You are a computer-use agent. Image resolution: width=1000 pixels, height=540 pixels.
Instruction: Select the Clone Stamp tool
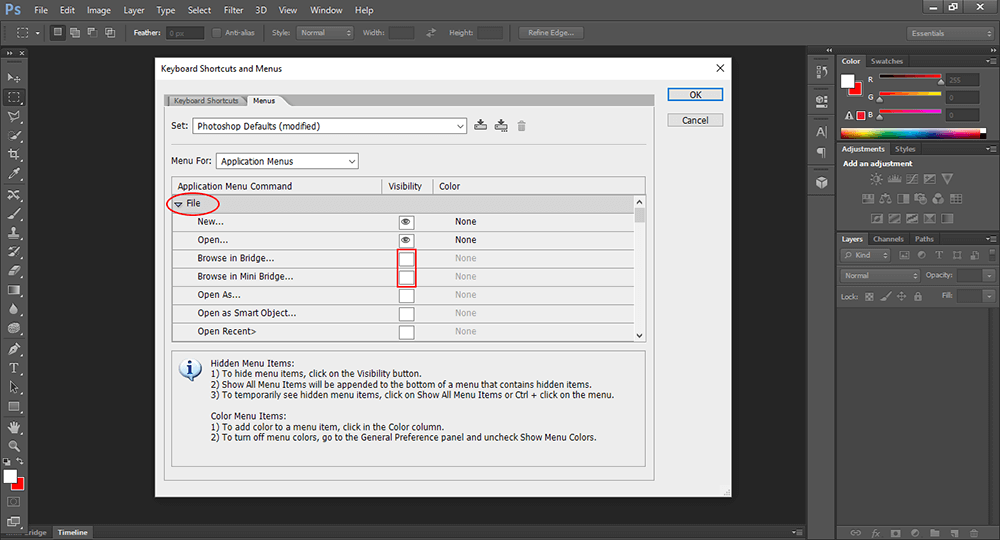pyautogui.click(x=13, y=233)
